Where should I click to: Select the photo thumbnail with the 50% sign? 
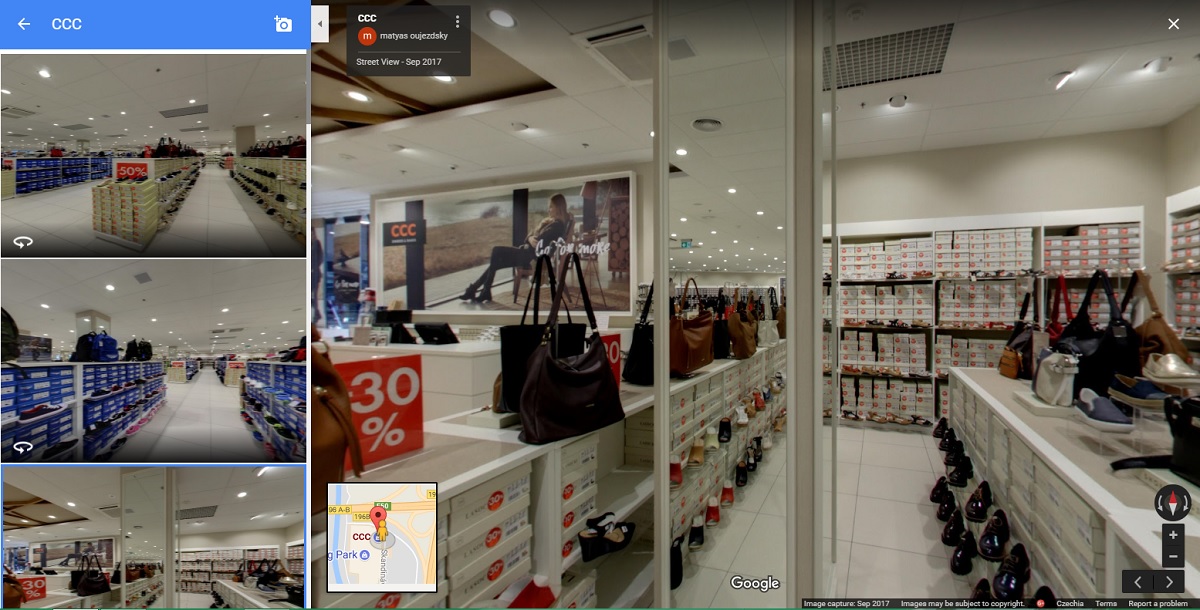(153, 155)
